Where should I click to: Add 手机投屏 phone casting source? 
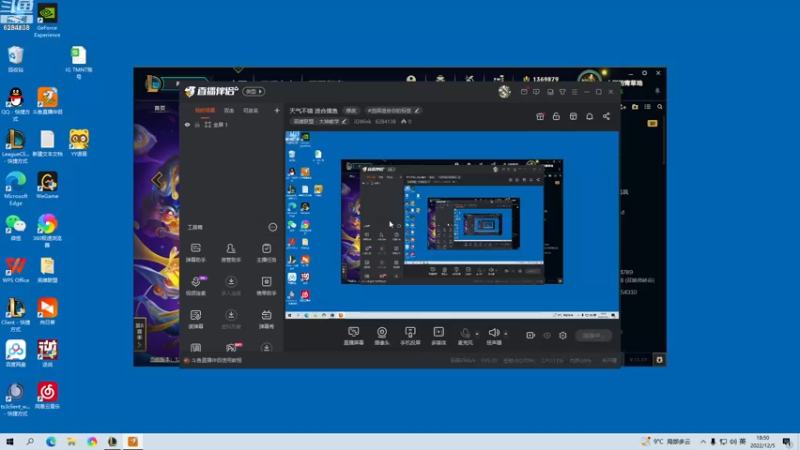(410, 336)
